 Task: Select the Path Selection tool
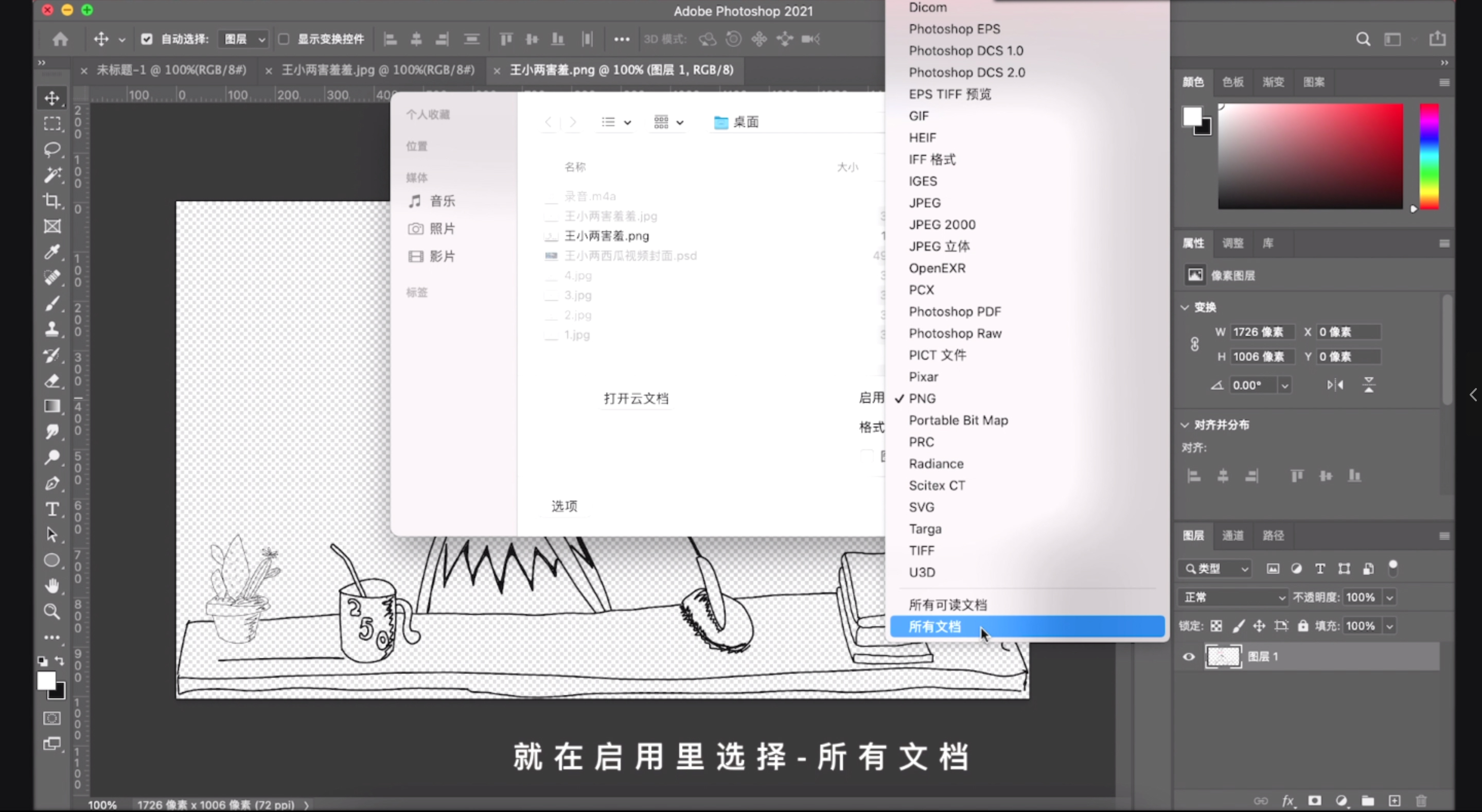tap(52, 535)
